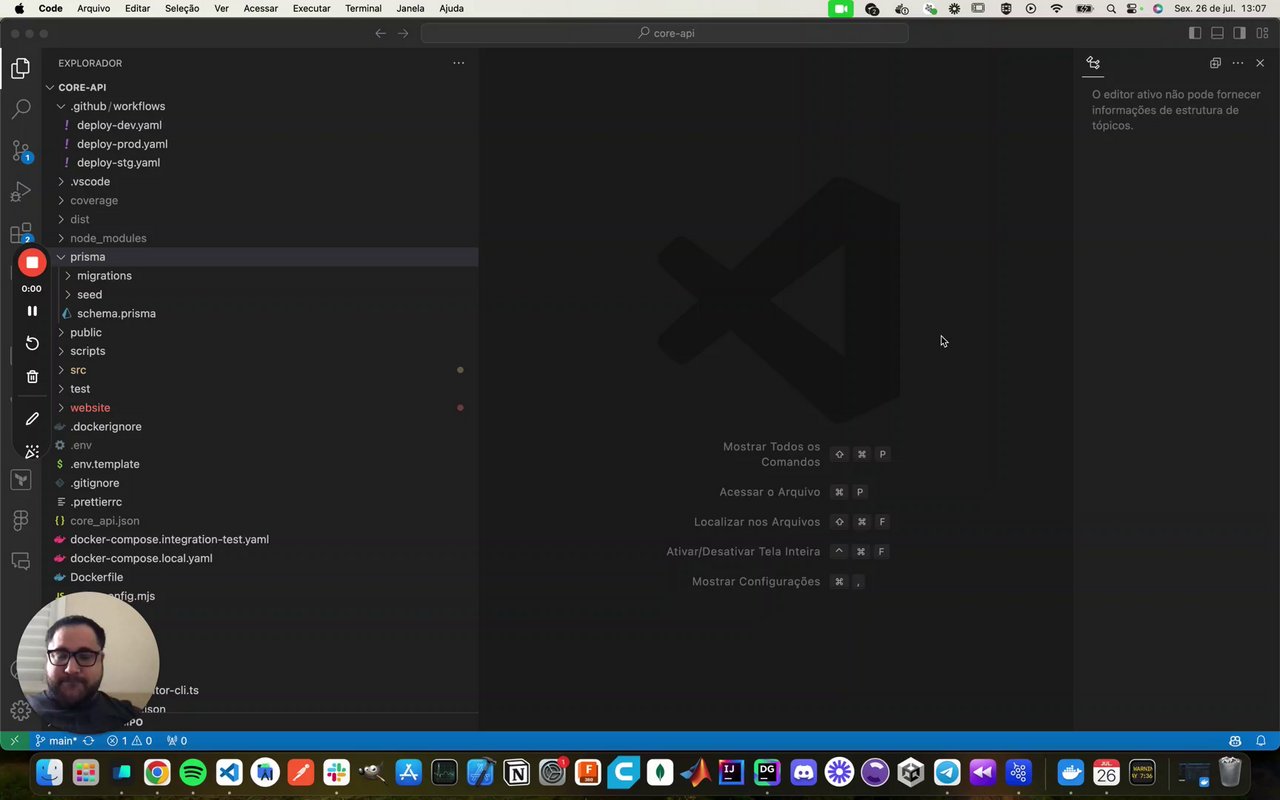Toggle secondary side bar layout button

coord(1239,33)
